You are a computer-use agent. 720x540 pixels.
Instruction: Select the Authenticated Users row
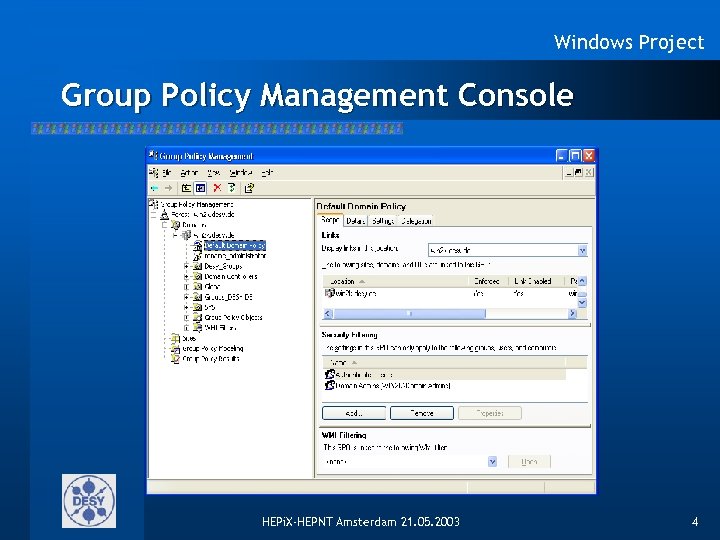(x=444, y=375)
